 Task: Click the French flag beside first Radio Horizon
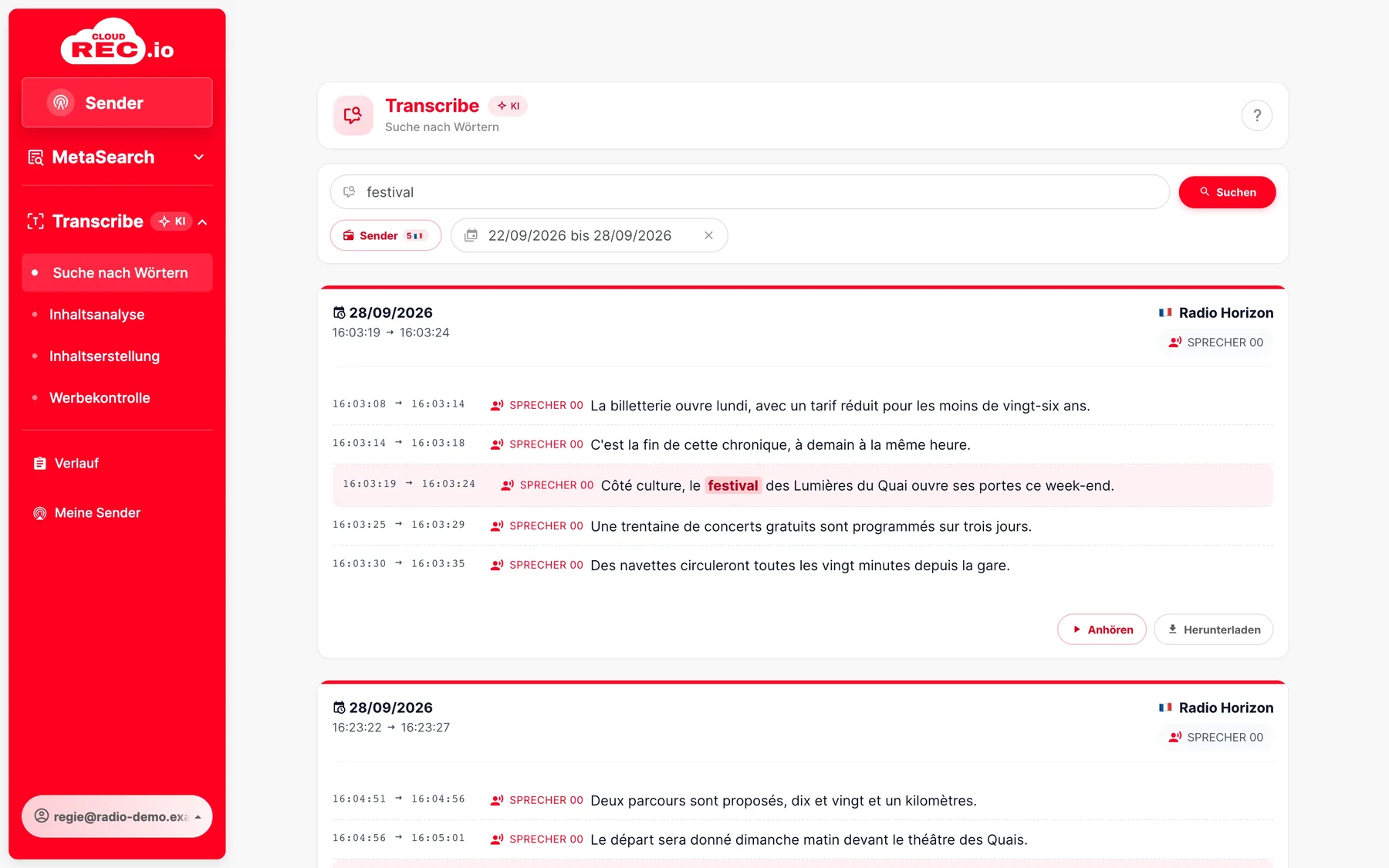coord(1165,312)
